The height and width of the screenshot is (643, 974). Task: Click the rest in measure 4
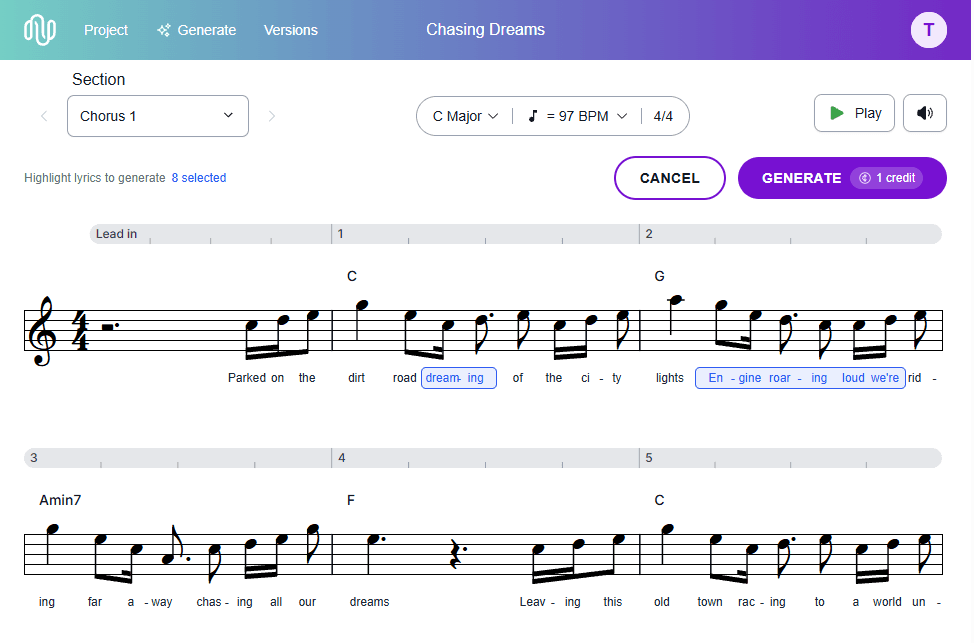(457, 554)
